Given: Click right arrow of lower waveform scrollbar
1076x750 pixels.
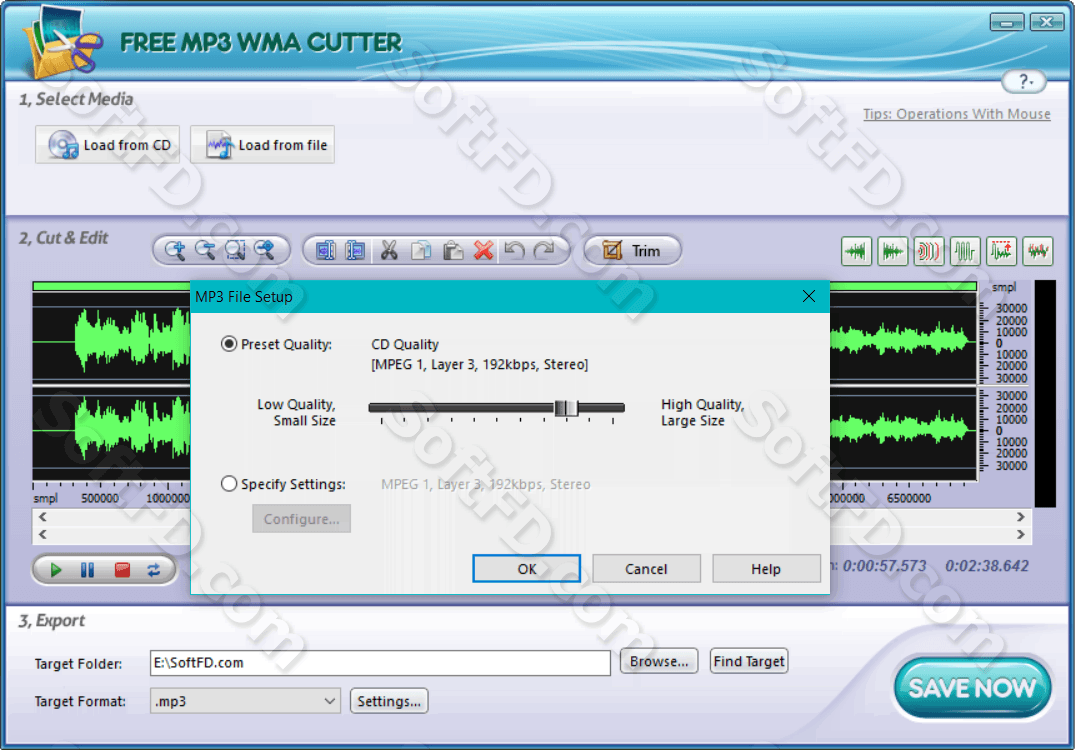Looking at the screenshot, I should point(1020,534).
